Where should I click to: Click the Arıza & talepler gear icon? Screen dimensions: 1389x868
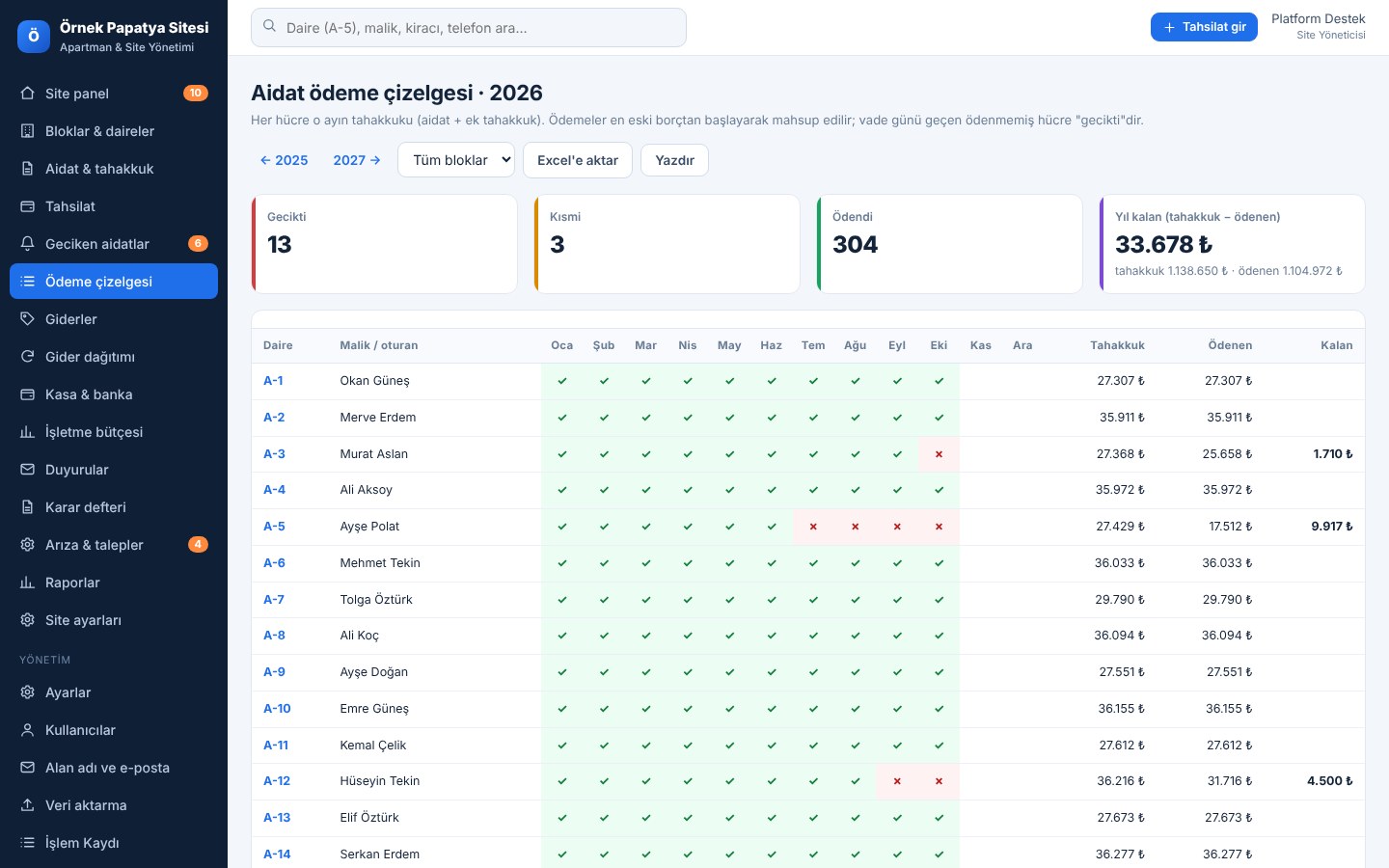pyautogui.click(x=27, y=545)
